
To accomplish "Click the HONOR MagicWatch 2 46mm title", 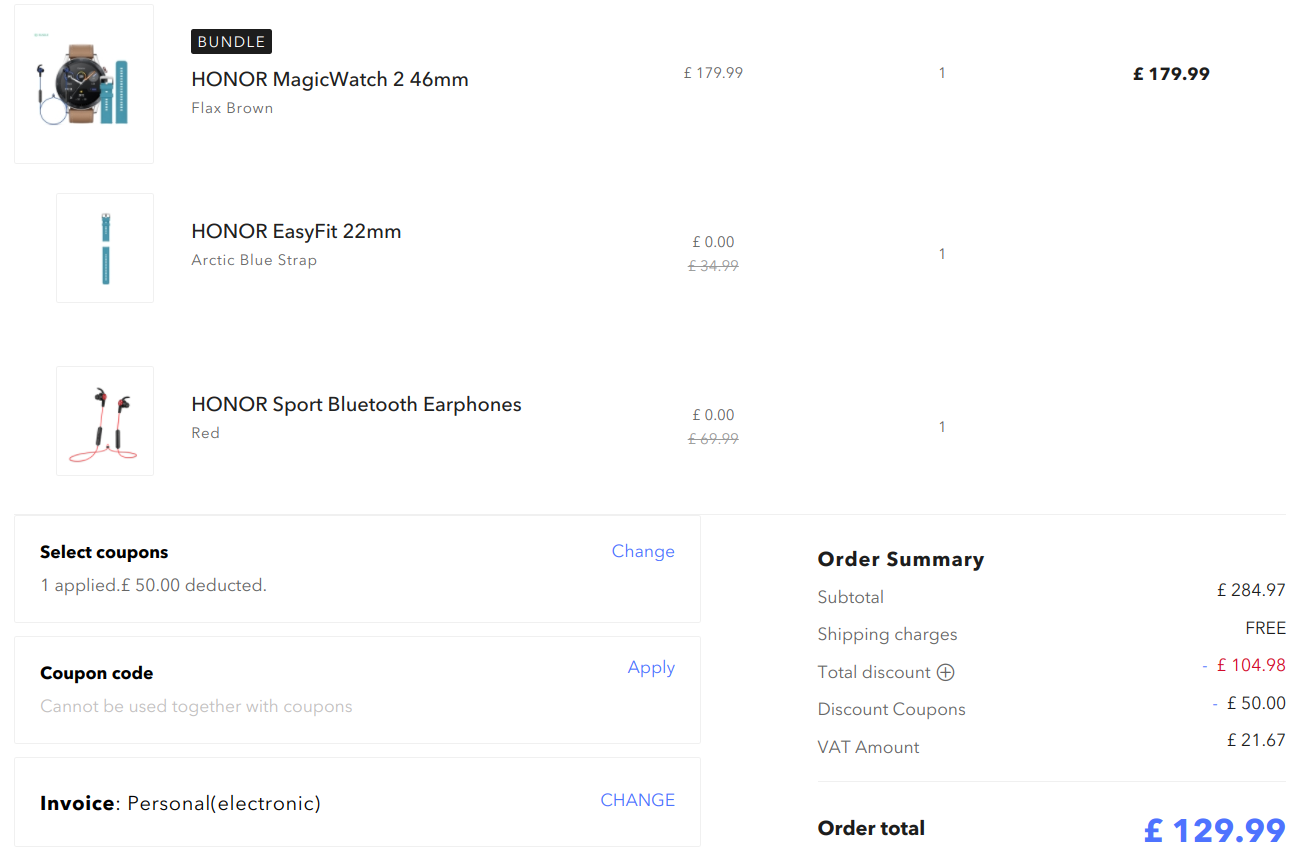I will coord(330,79).
